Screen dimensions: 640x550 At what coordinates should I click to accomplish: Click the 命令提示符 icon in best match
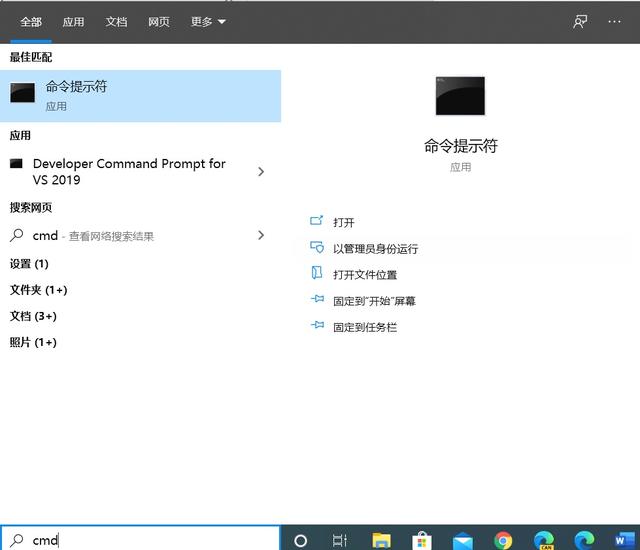click(x=22, y=93)
